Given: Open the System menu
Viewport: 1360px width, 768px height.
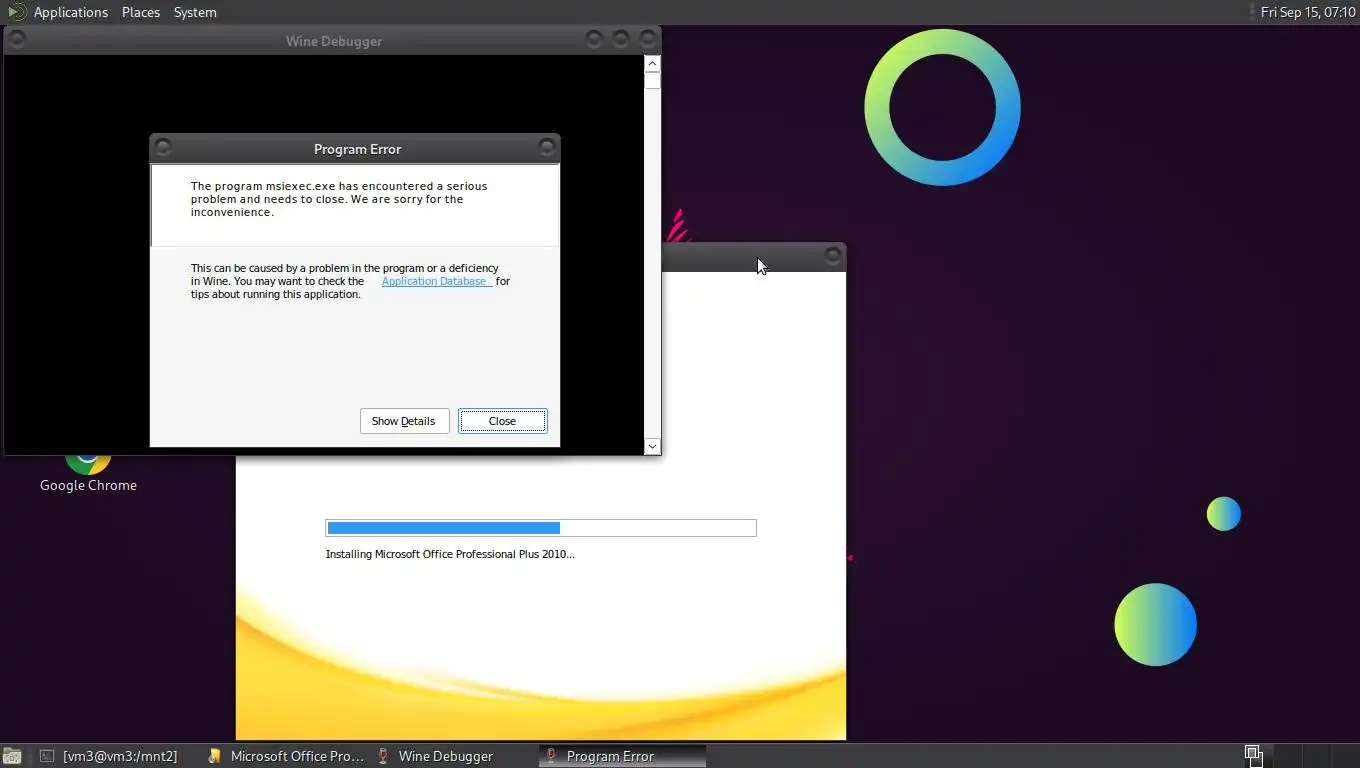Looking at the screenshot, I should click(x=195, y=12).
